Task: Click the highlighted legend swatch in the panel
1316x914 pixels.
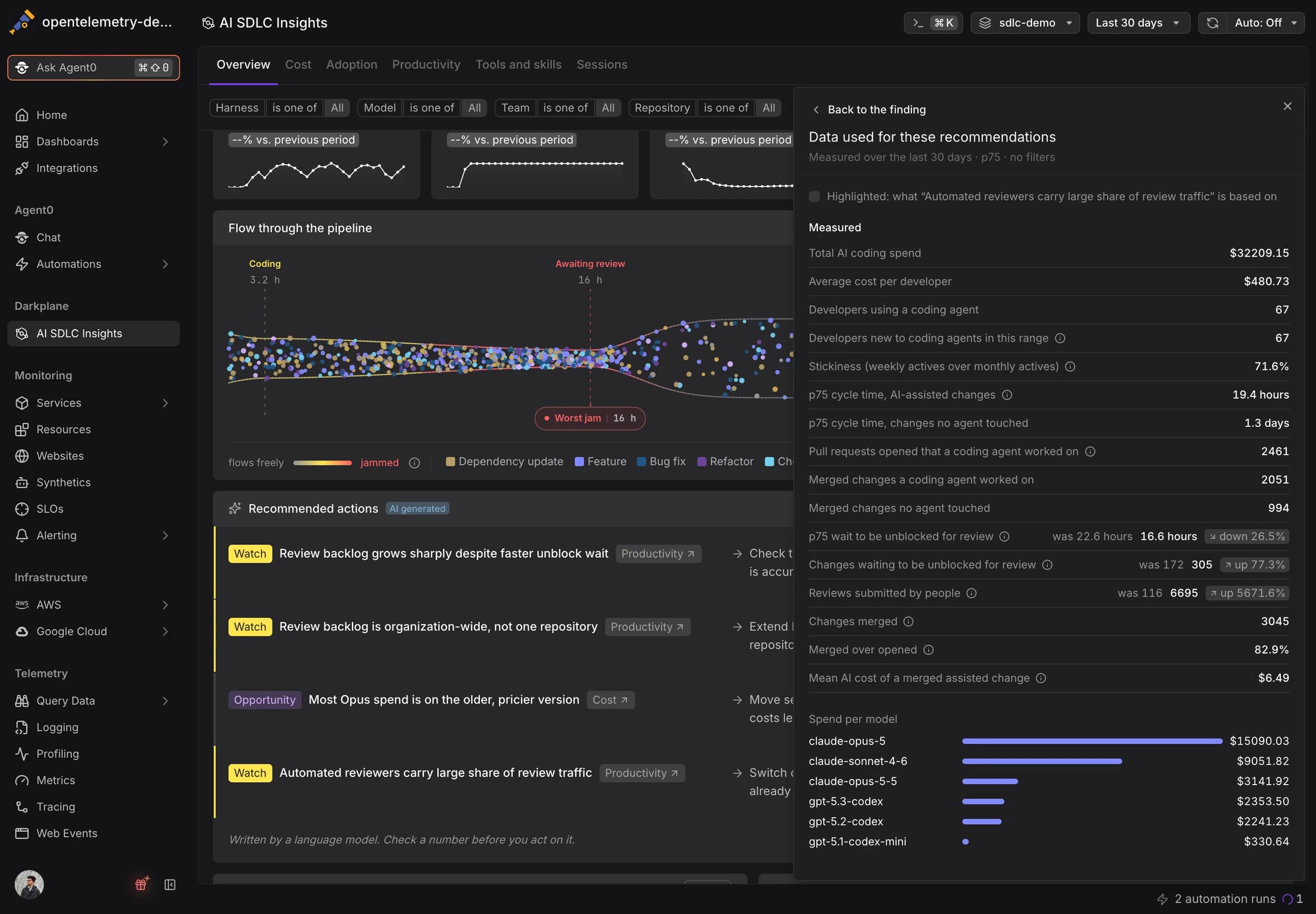Action: pyautogui.click(x=814, y=196)
